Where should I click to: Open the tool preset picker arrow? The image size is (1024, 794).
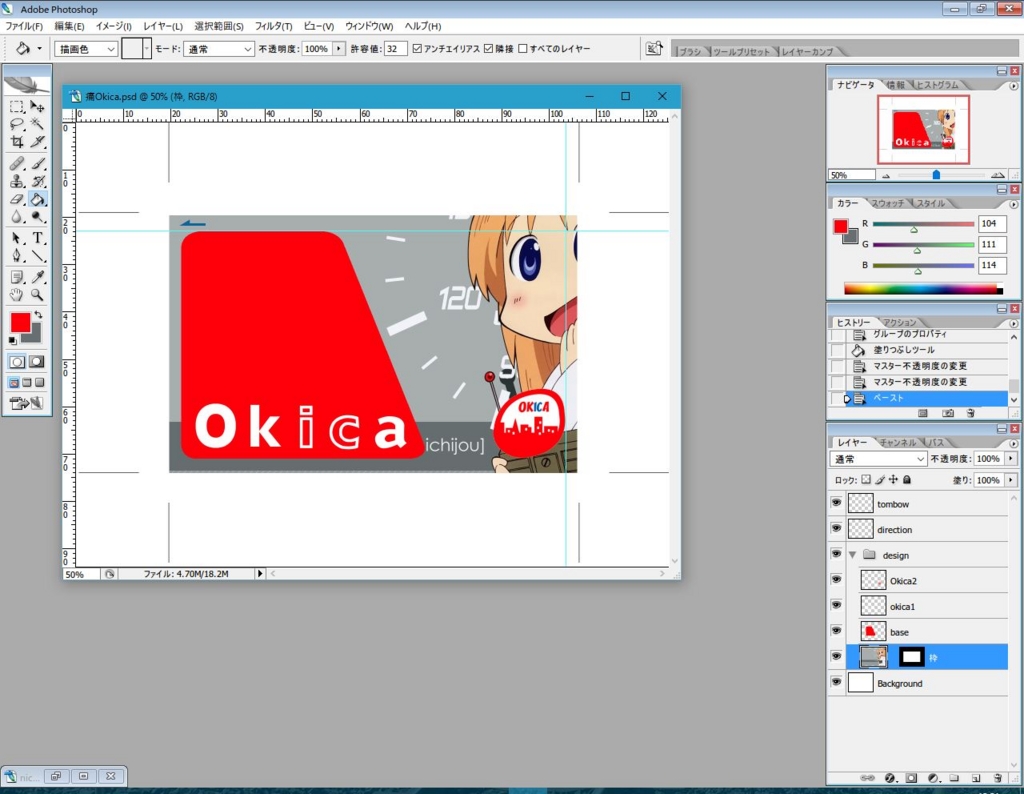[39, 49]
